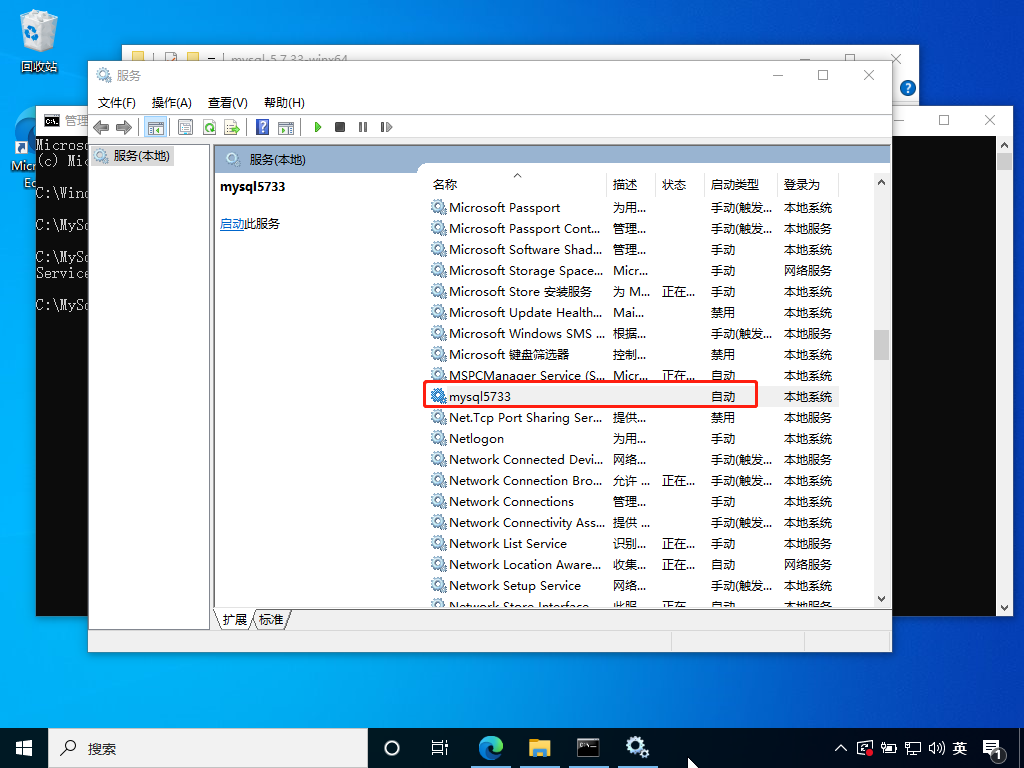This screenshot has width=1024, height=768.
Task: Click the Stop Service square icon
Action: [340, 127]
